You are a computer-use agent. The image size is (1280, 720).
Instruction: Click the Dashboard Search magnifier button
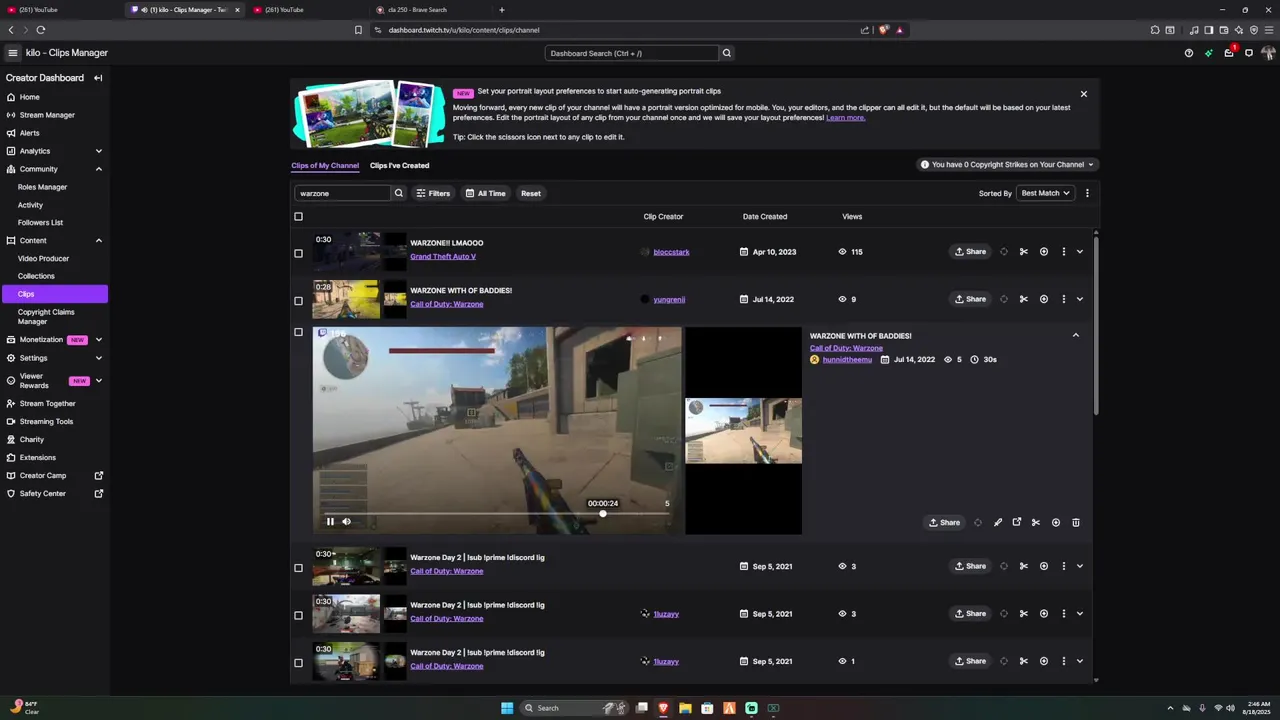pos(727,53)
